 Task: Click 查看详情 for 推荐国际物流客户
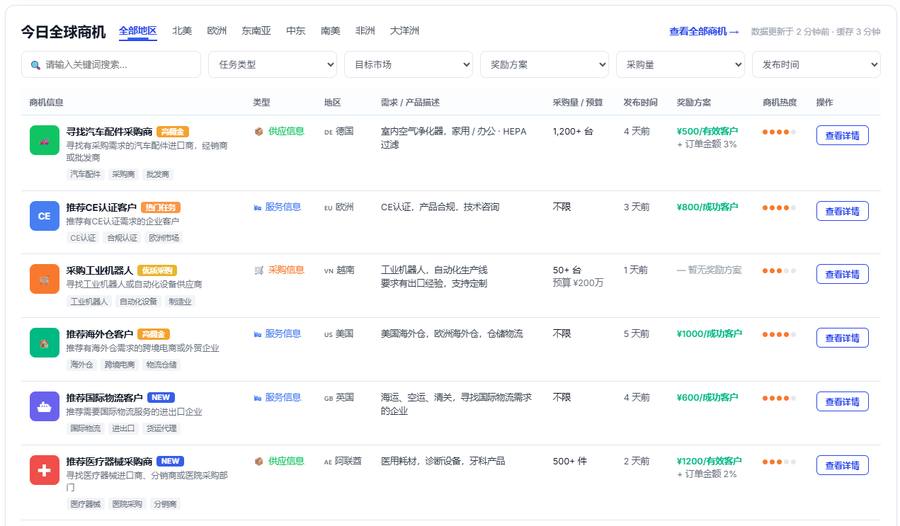tap(842, 402)
